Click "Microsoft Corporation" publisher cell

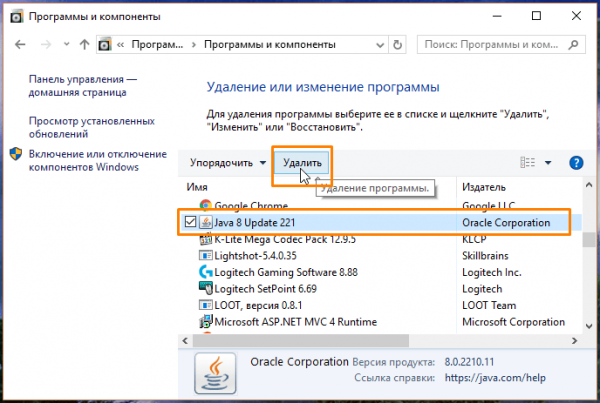514,322
